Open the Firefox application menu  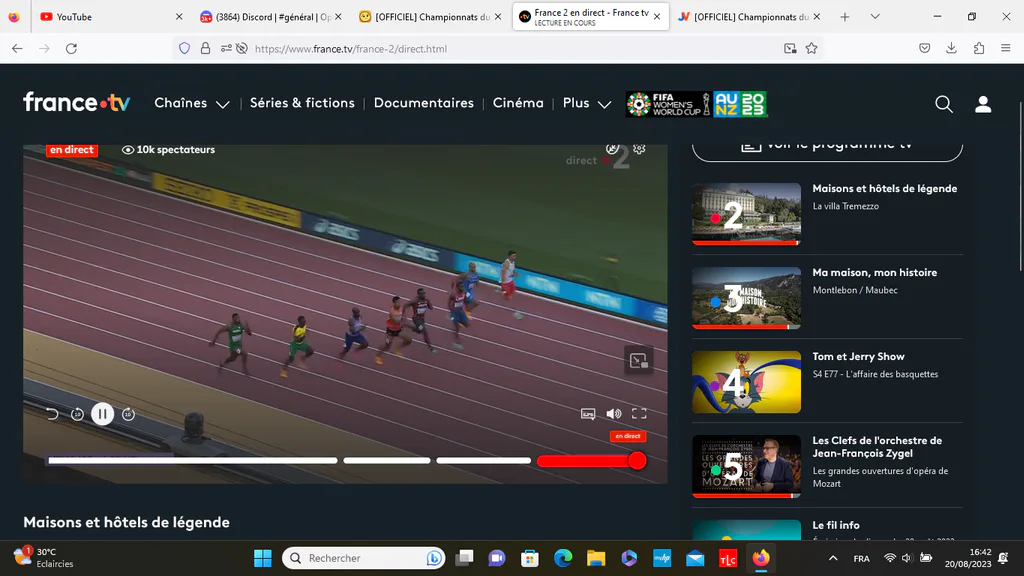1006,48
